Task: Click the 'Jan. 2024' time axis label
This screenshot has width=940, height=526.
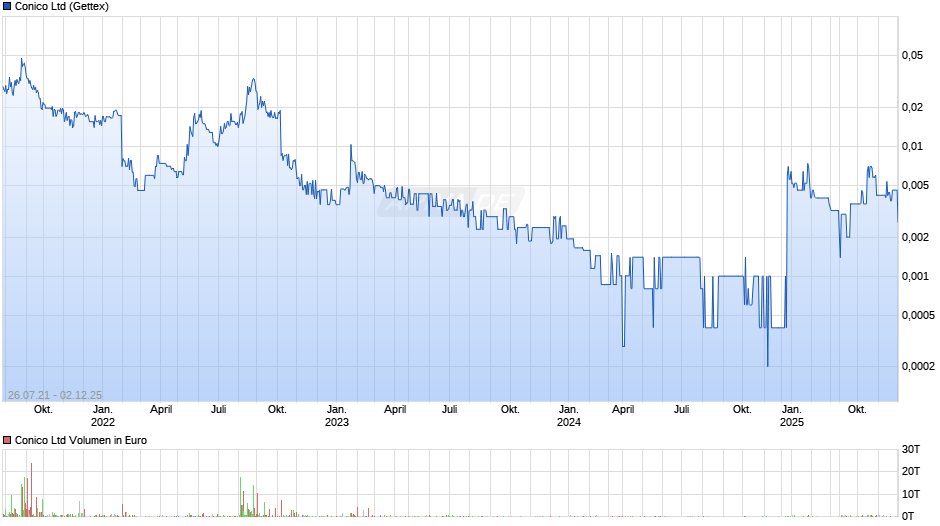Action: (x=568, y=416)
